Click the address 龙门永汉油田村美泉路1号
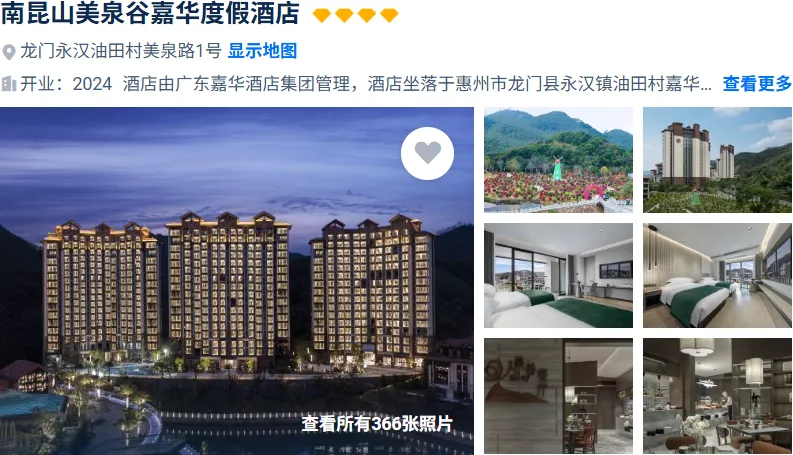This screenshot has width=793, height=455. 121,51
